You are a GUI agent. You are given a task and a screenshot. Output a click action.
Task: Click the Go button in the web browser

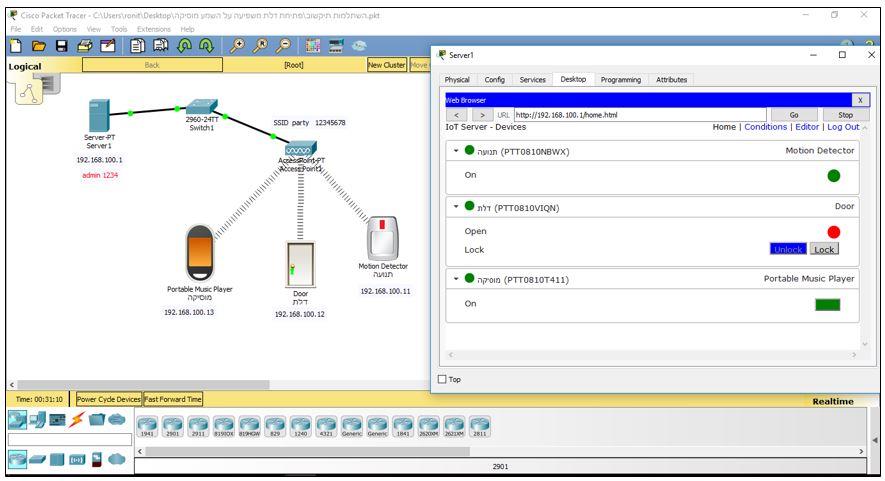point(794,115)
